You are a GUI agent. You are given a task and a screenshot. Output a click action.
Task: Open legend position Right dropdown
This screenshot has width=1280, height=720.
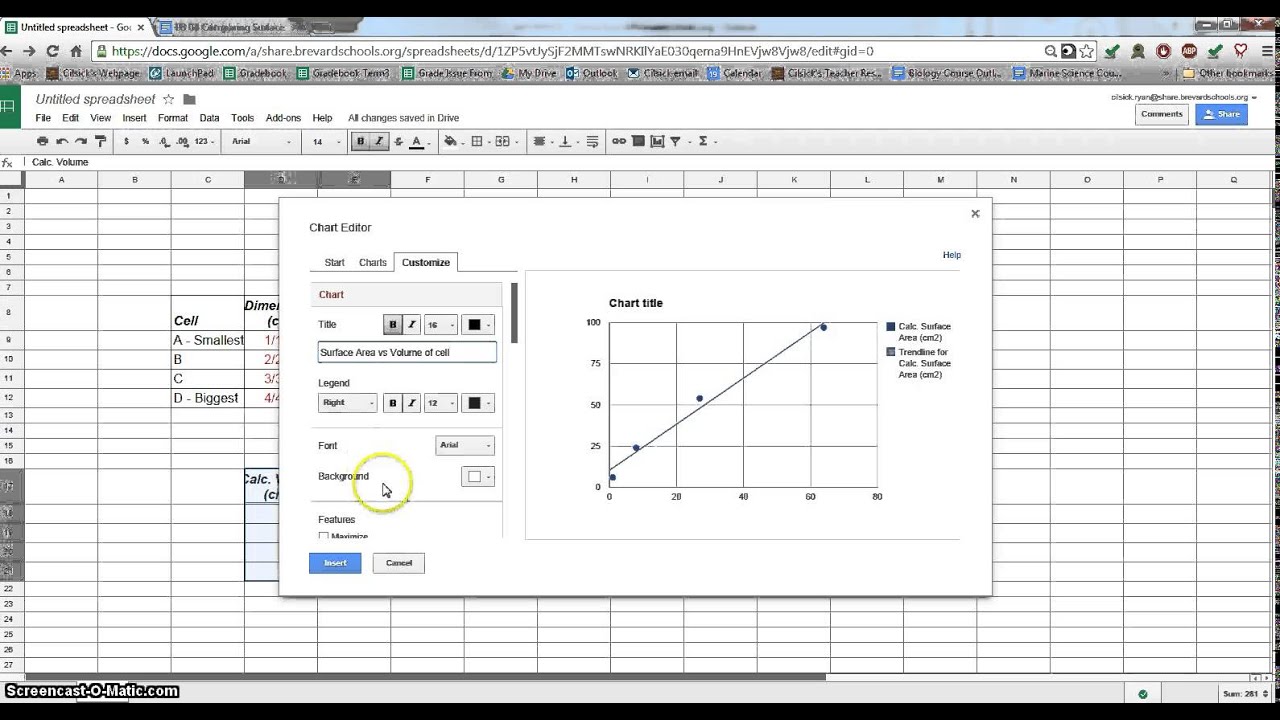tap(347, 403)
